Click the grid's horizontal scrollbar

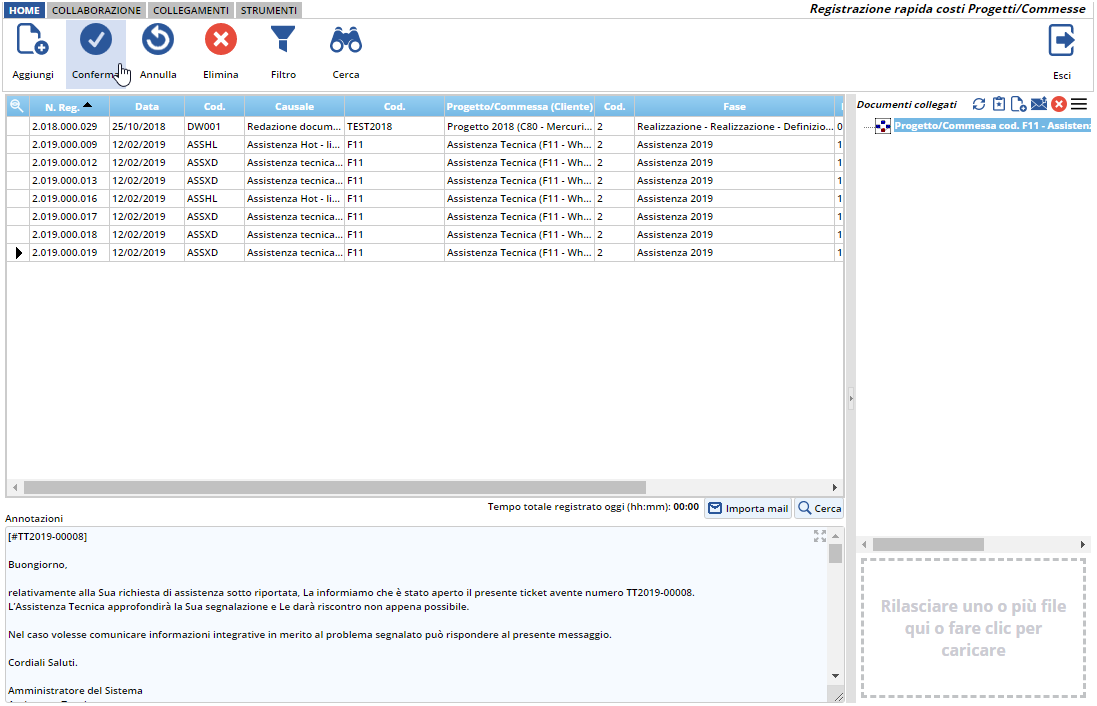(334, 487)
